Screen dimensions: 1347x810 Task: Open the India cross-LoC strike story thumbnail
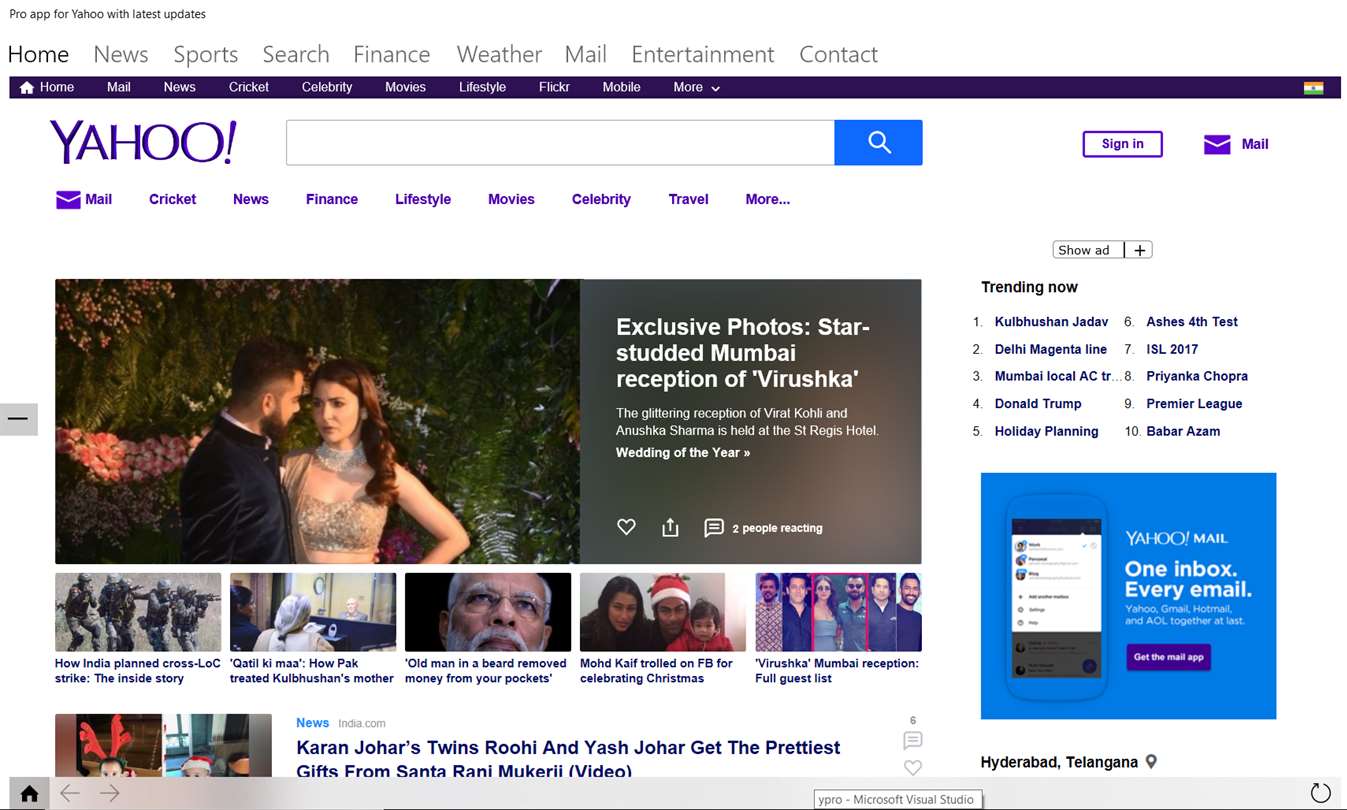pyautogui.click(x=138, y=612)
